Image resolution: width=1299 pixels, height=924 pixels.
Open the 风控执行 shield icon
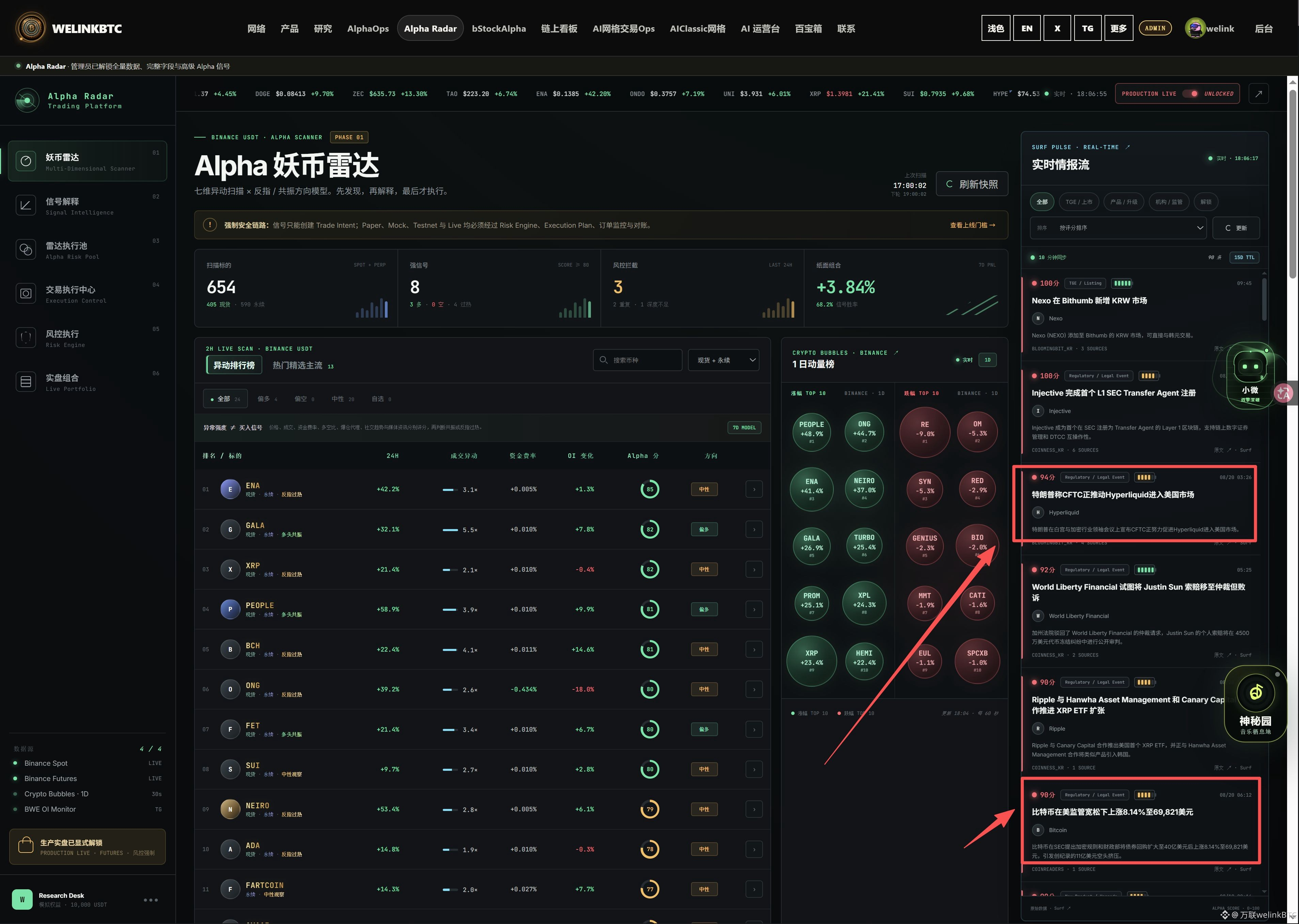click(x=26, y=337)
